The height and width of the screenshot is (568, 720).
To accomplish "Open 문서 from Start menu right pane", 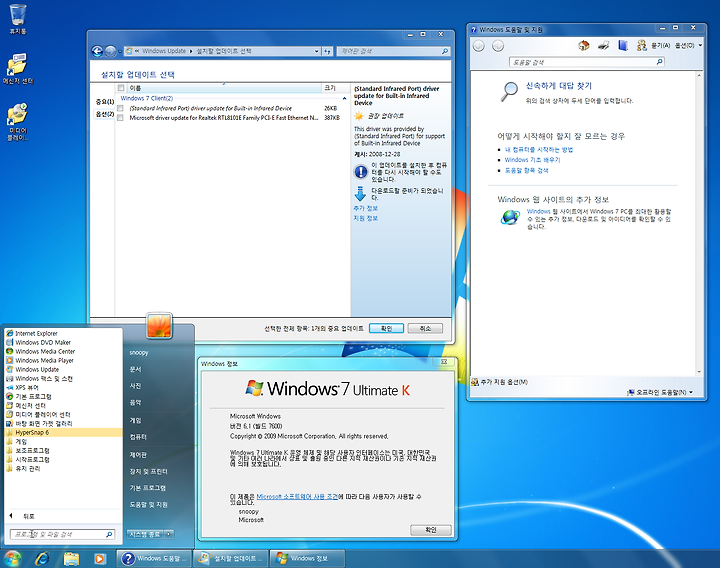I will 135,369.
